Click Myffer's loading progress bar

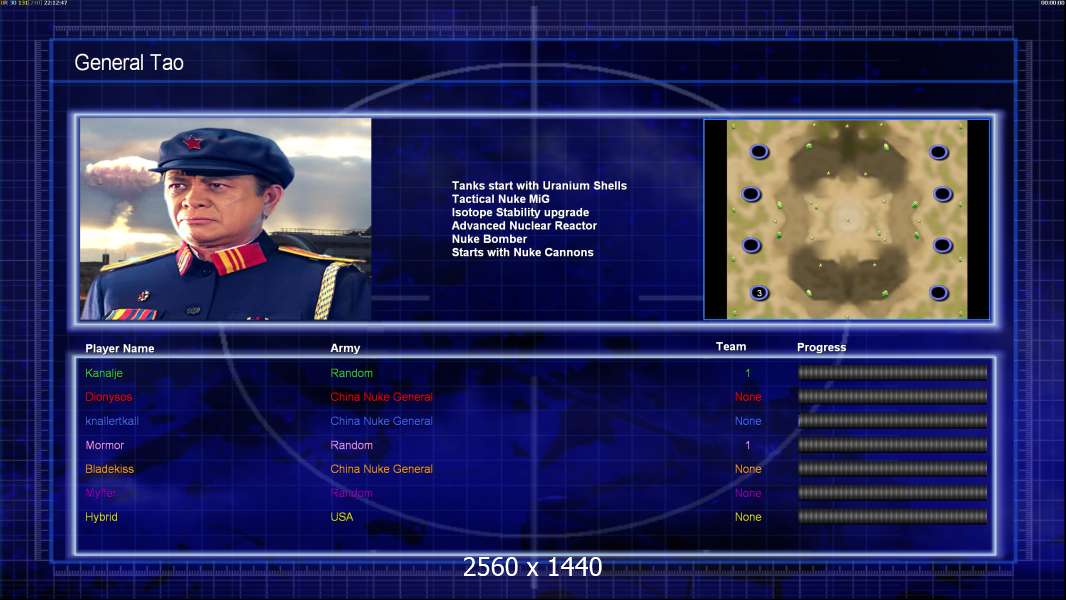tap(893, 493)
